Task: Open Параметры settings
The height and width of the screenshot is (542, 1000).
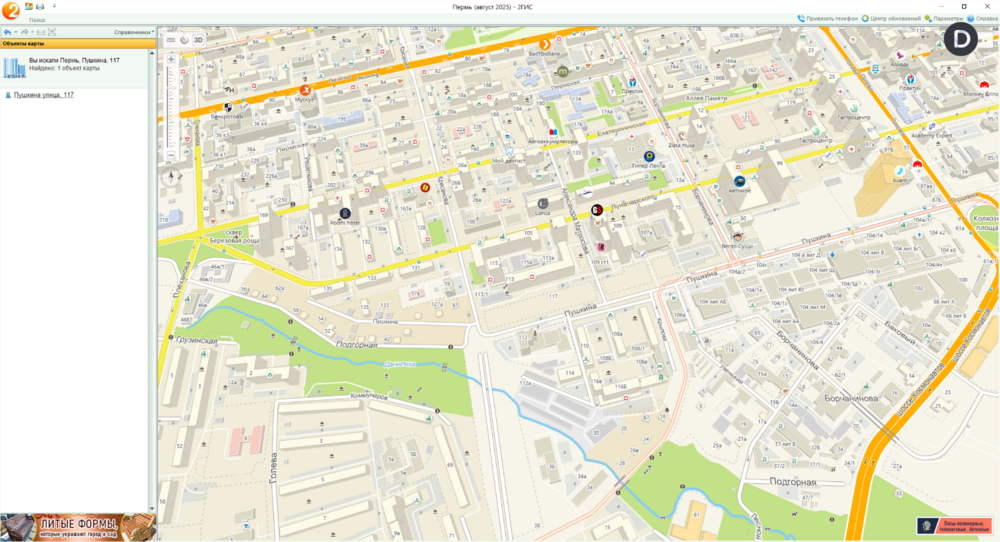Action: coord(945,18)
